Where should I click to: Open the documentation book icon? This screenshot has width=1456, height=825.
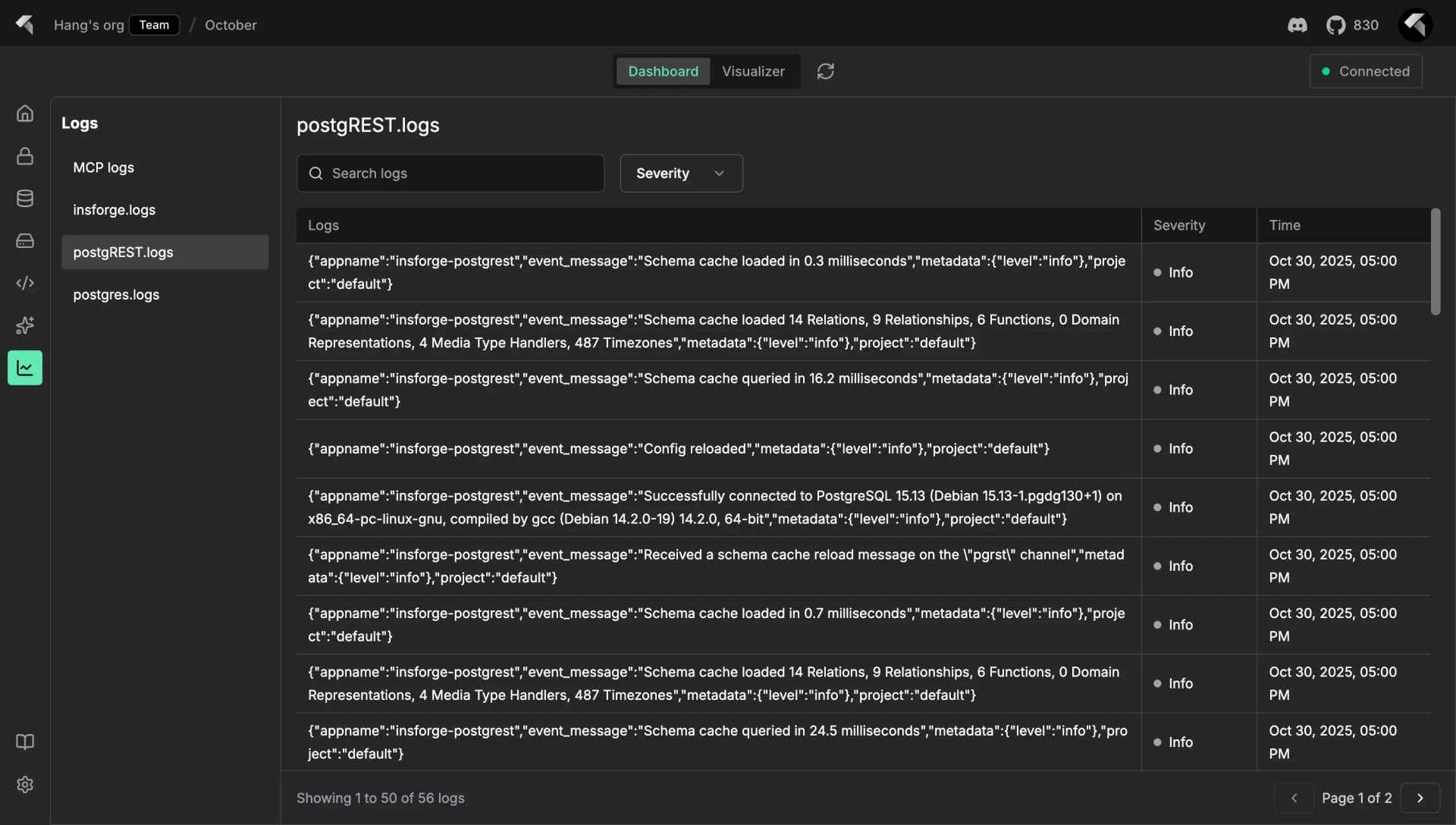(x=25, y=741)
